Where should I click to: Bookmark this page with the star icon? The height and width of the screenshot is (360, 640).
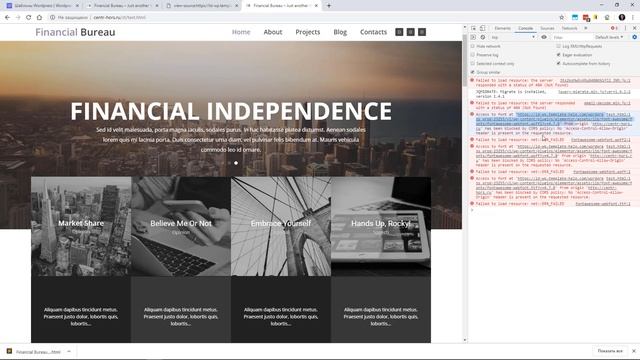click(x=562, y=18)
